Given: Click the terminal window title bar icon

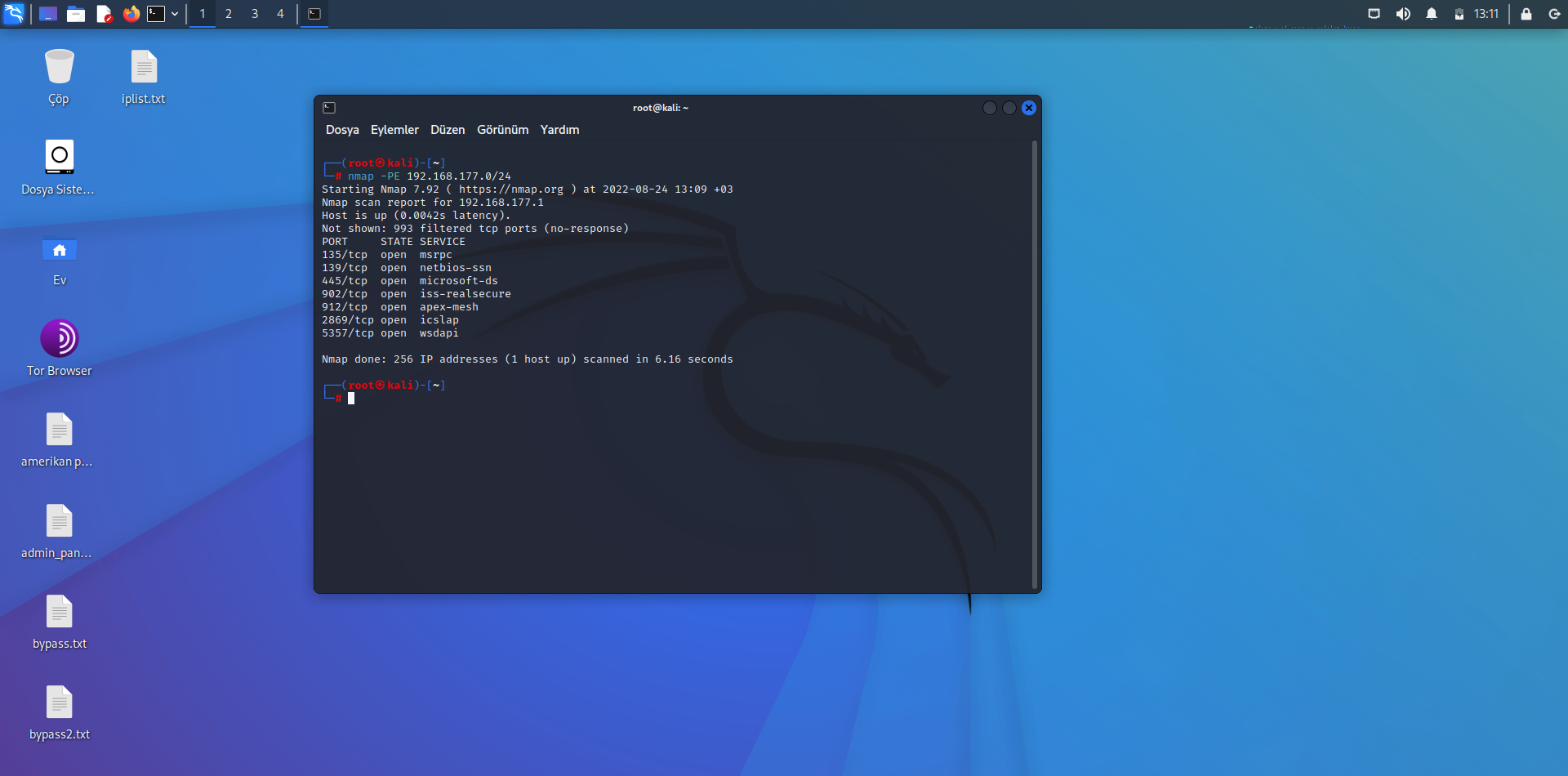Looking at the screenshot, I should 329,108.
